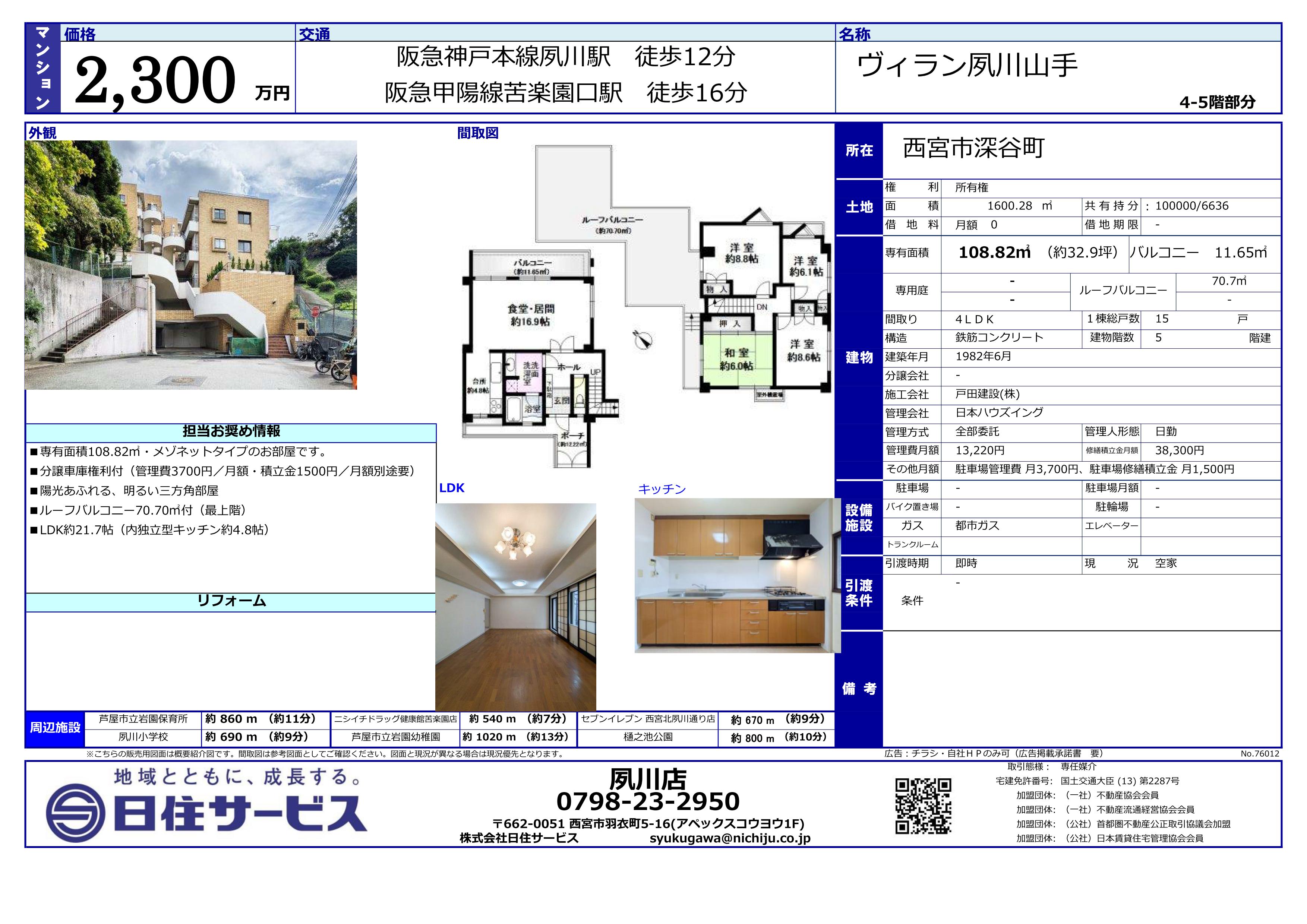This screenshot has width=1307, height=924.
Task: Click the email syukugawa@nichiju.co.jp
Action: [730, 838]
